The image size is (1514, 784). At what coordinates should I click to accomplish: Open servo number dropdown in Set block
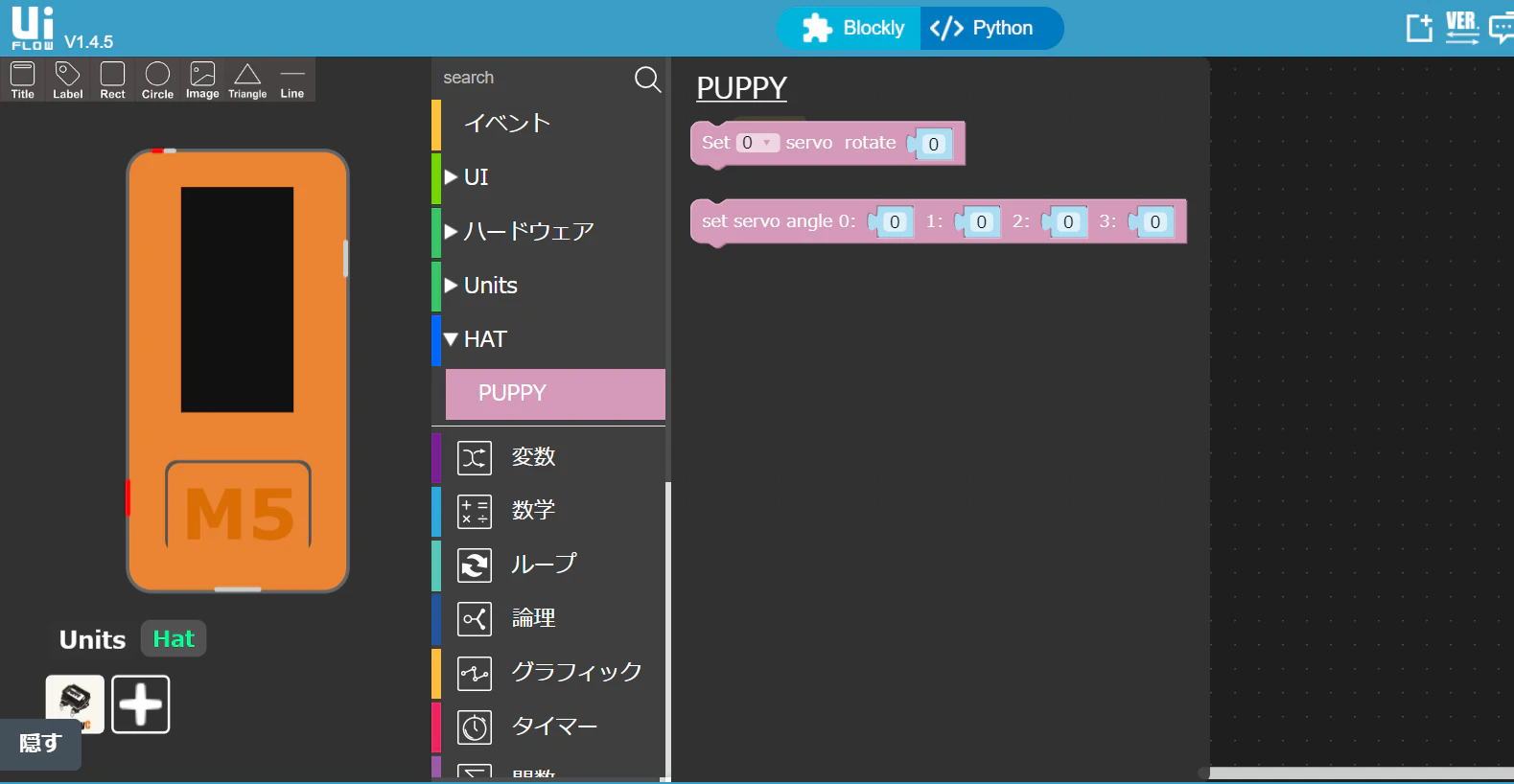[757, 143]
